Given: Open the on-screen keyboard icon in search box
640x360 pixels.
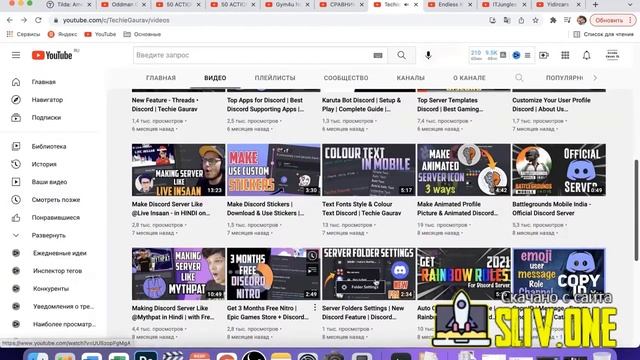Looking at the screenshot, I should 378,56.
